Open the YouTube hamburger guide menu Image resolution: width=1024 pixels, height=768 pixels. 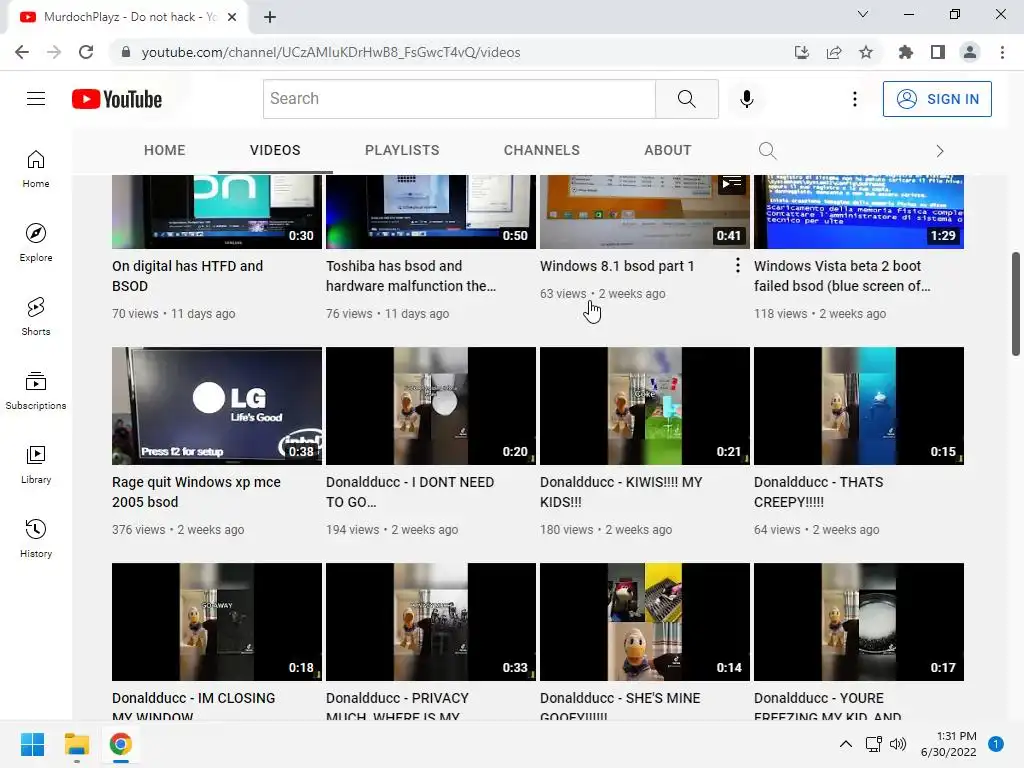[36, 99]
